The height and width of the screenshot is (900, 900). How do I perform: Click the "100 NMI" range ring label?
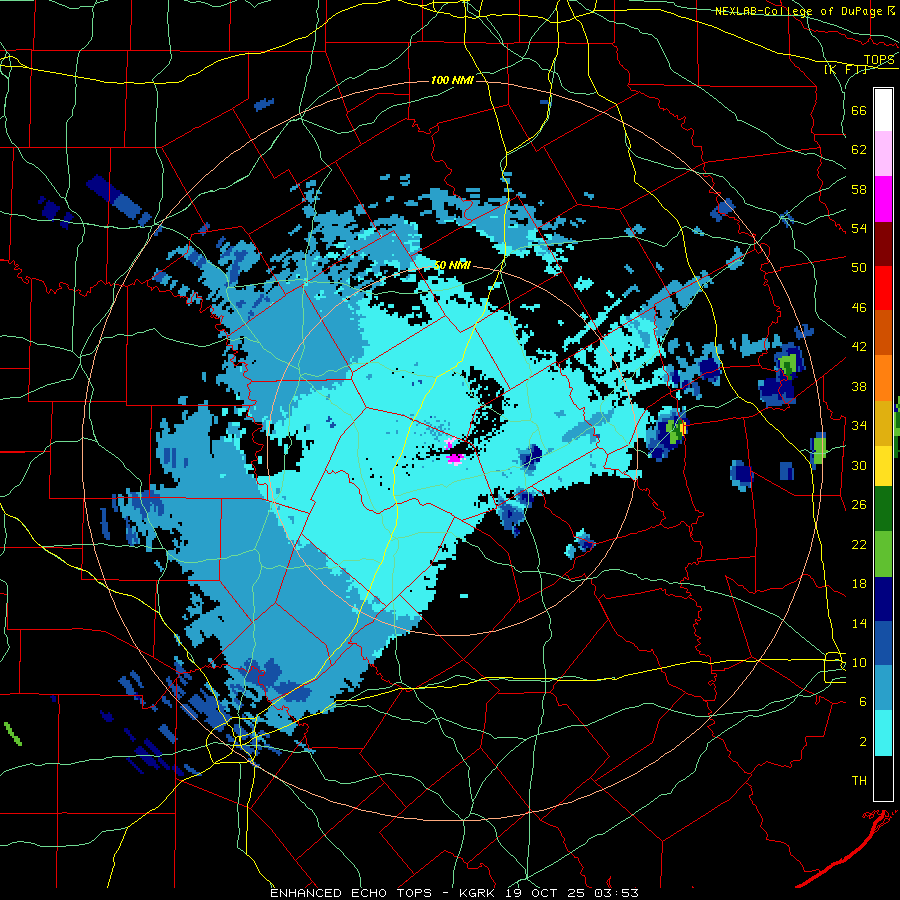452,80
